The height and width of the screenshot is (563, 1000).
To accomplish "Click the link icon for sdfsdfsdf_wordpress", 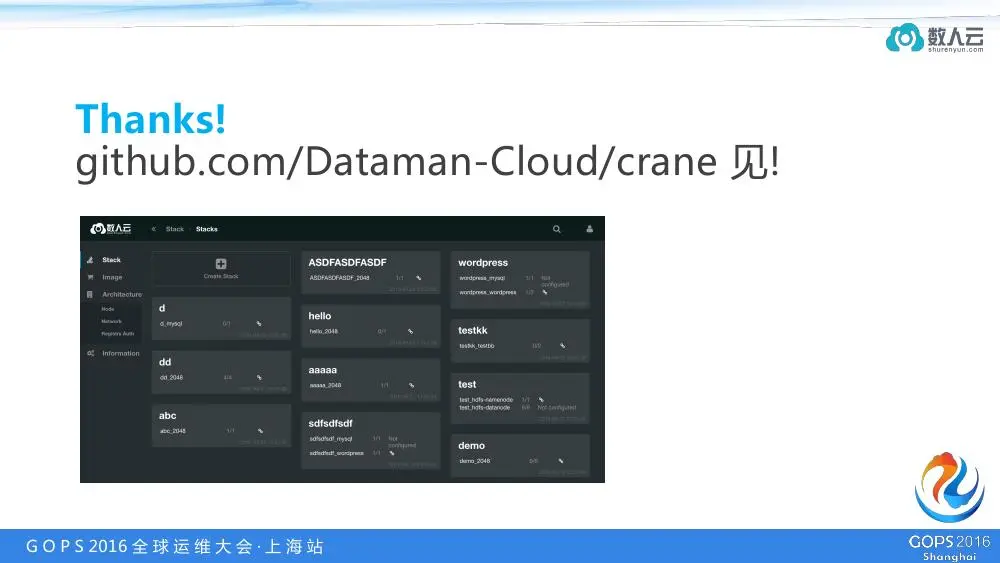I will pos(392,453).
